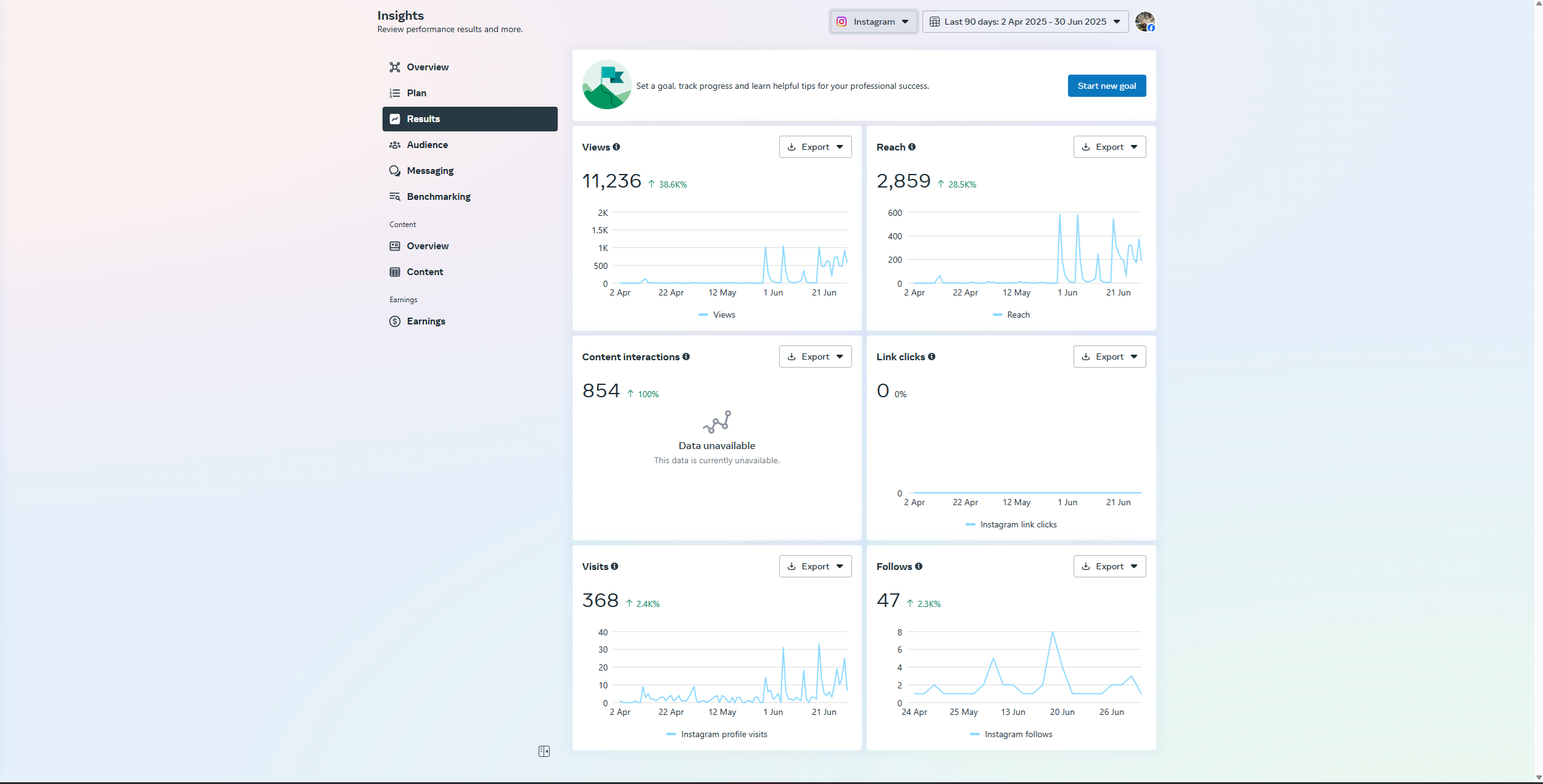Click the Start new goal button
The width and height of the screenshot is (1543, 784).
[x=1106, y=86]
